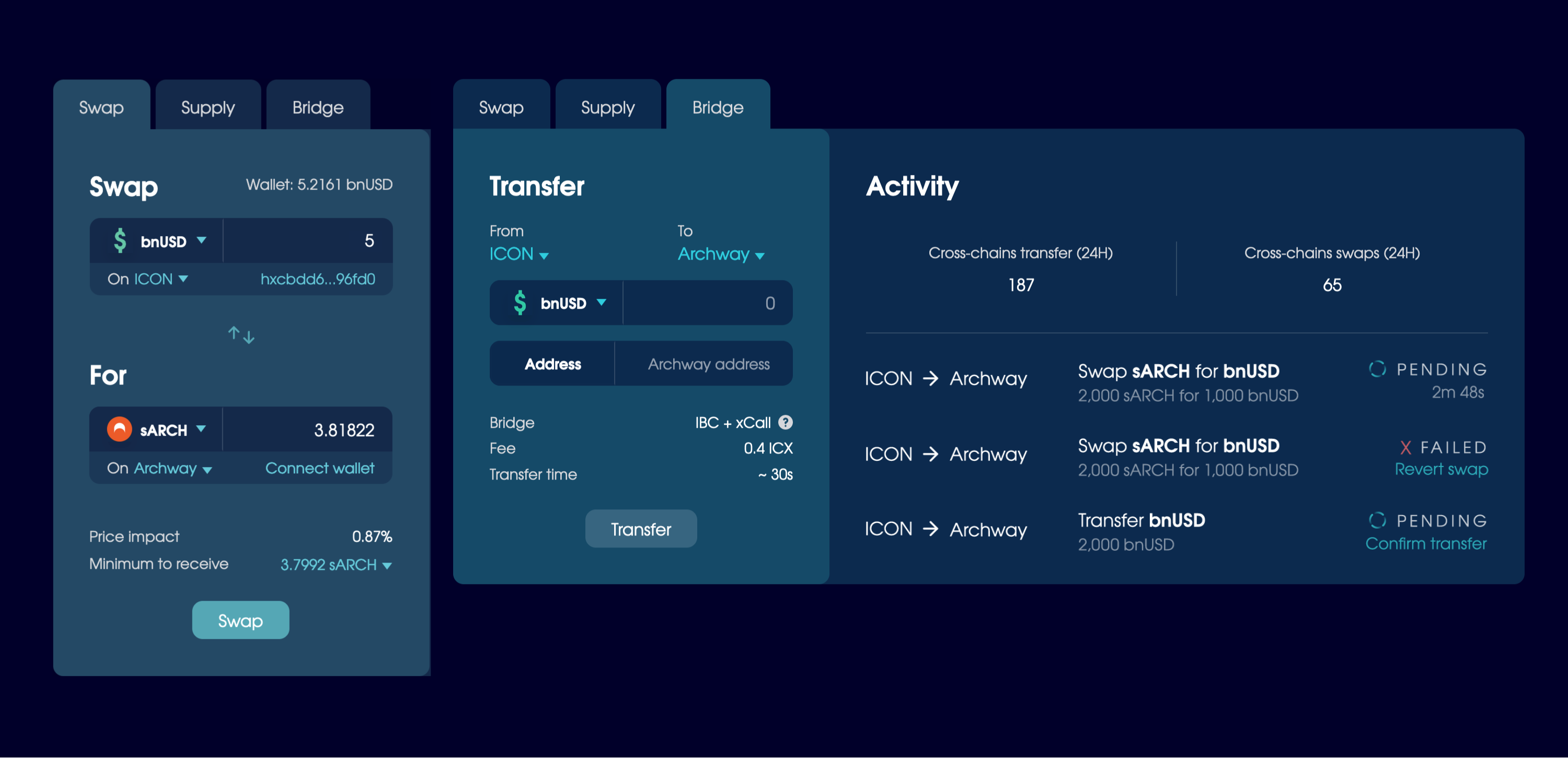Toggle the To Archway dropdown in Transfer
Screen dimensions: 1568x758
point(717,257)
